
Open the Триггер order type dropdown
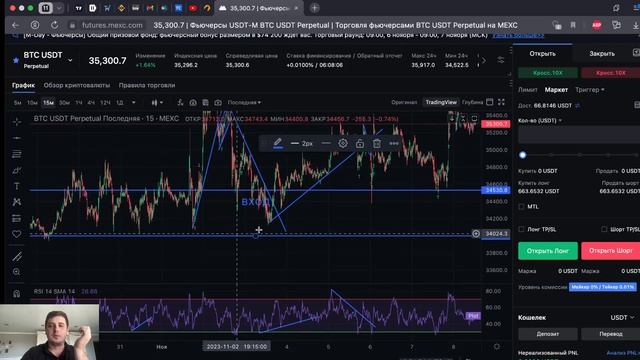589,89
